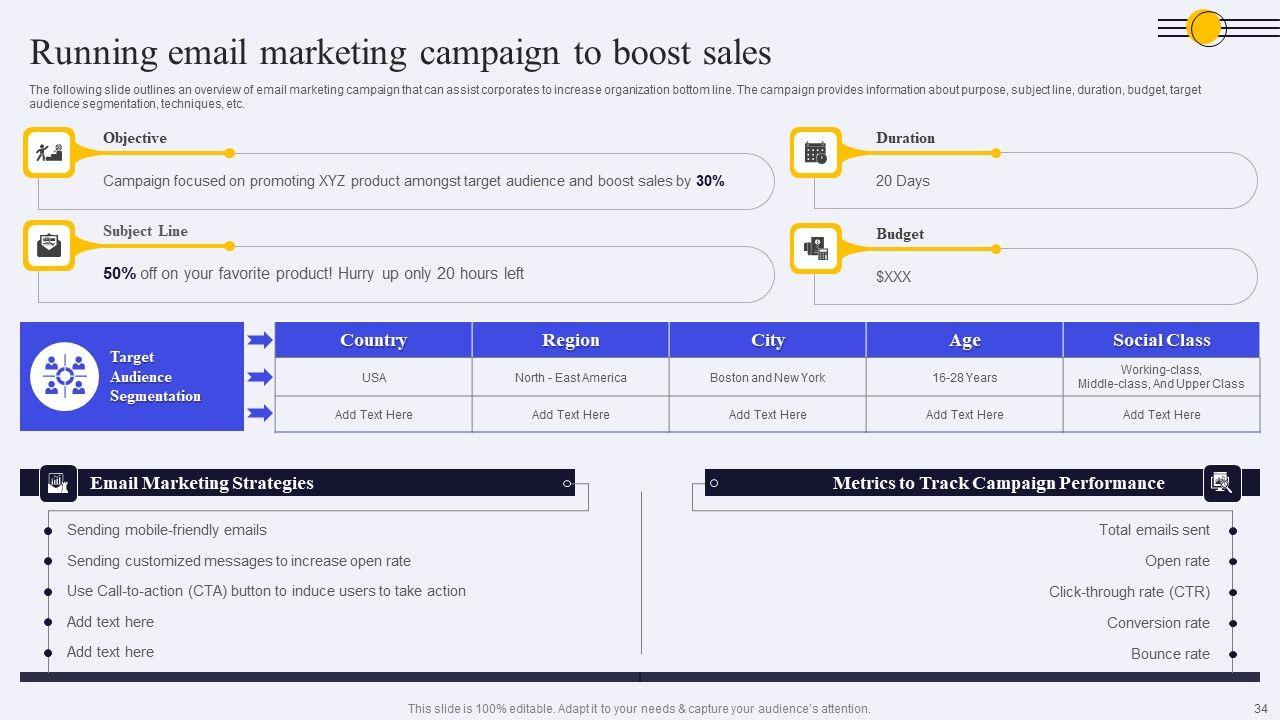This screenshot has width=1280, height=720.
Task: Click the $XXX budget placeholder
Action: (x=893, y=277)
